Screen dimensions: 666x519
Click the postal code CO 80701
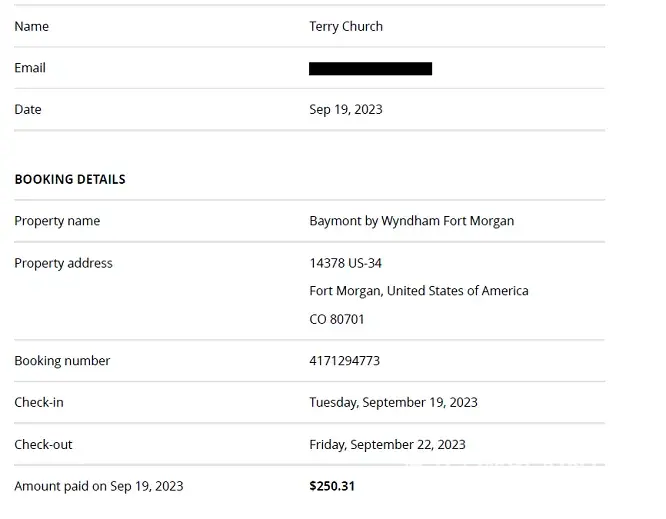337,319
